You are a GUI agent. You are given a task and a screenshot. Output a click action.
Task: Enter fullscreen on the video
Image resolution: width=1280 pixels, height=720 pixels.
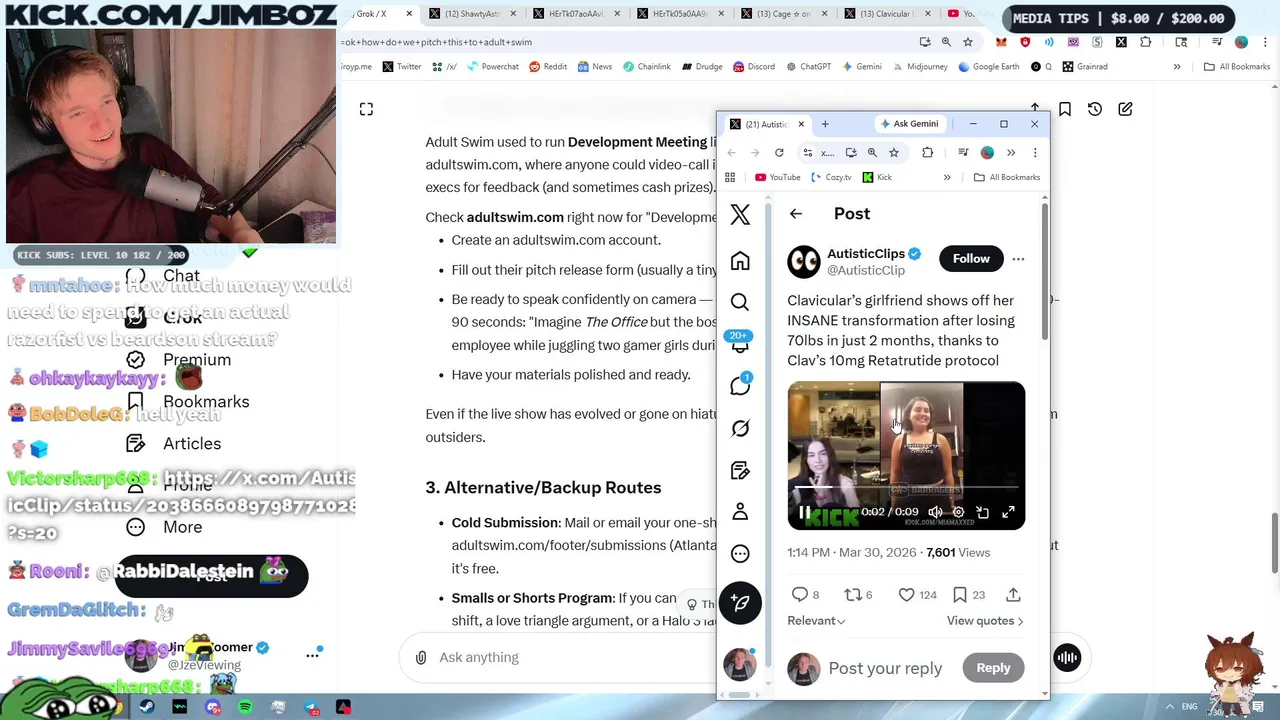point(1008,512)
